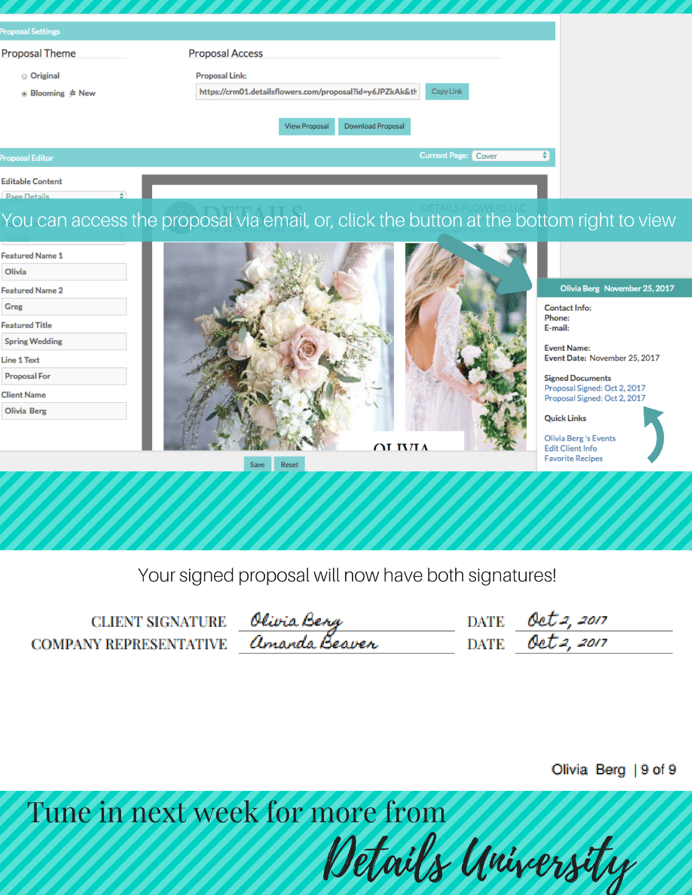Select the Blooming theme radio button
This screenshot has height=895, width=692.
(24, 94)
